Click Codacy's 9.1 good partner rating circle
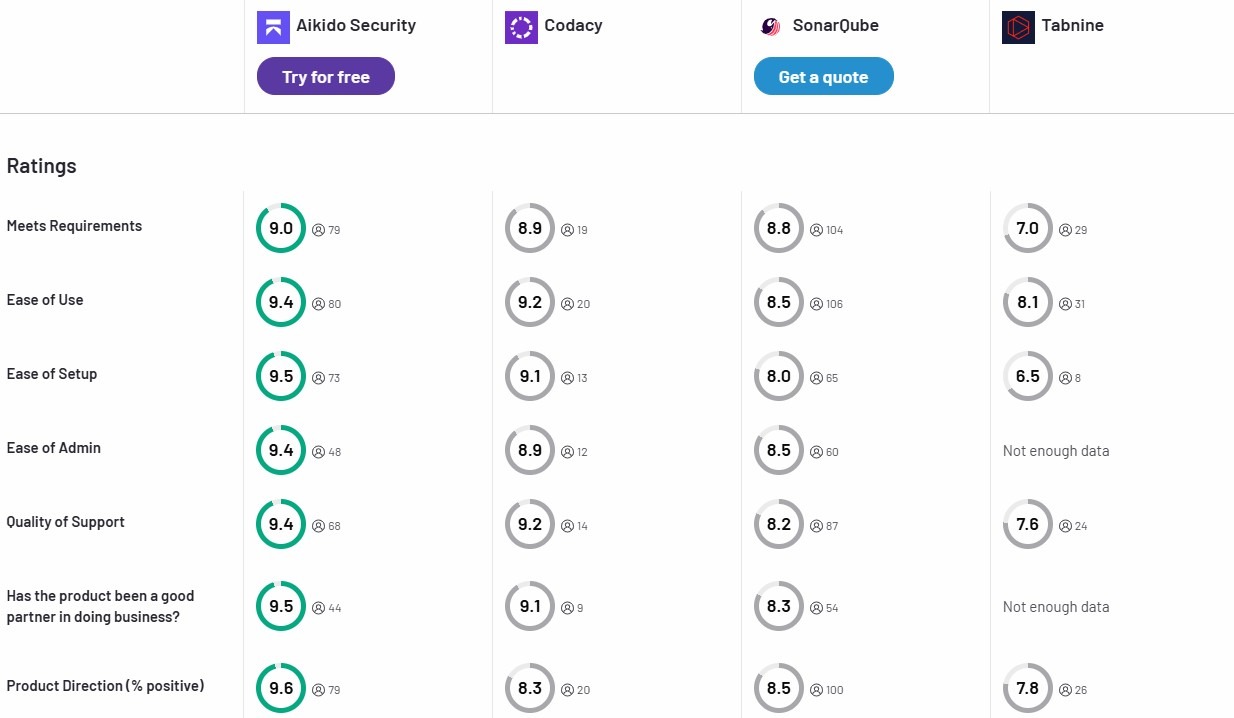The height and width of the screenshot is (718, 1234). [529, 606]
